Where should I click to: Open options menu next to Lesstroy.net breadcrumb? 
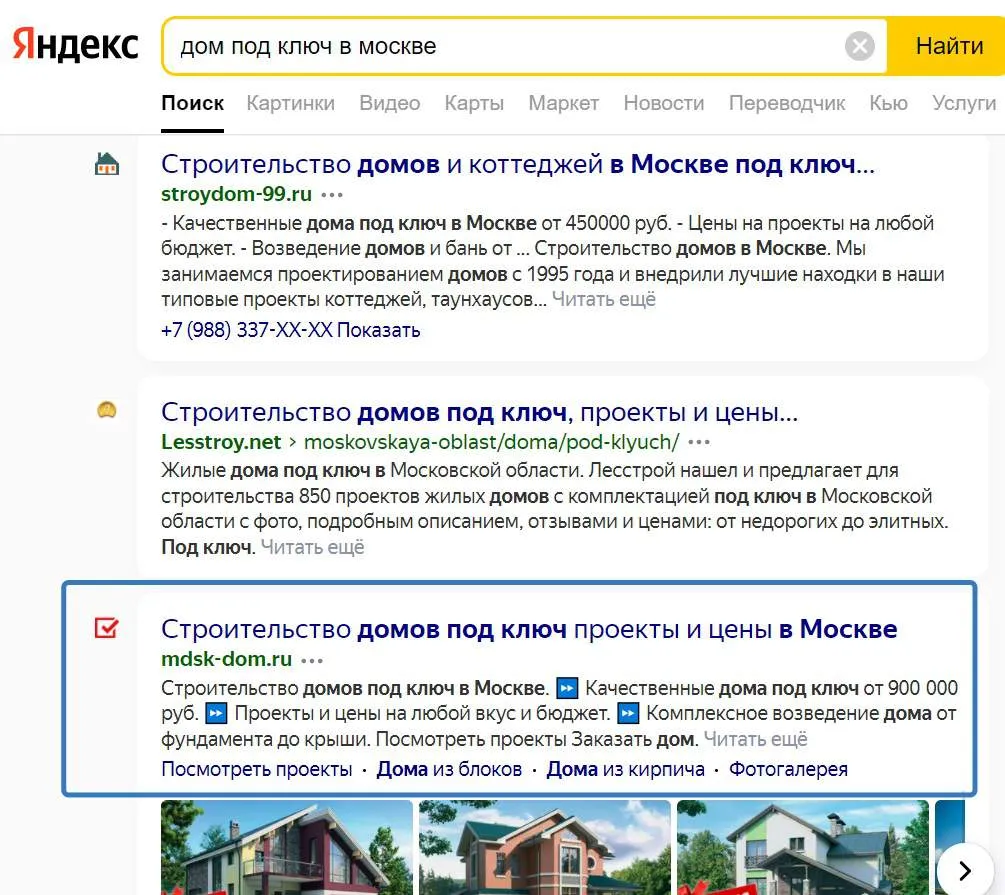pos(698,442)
